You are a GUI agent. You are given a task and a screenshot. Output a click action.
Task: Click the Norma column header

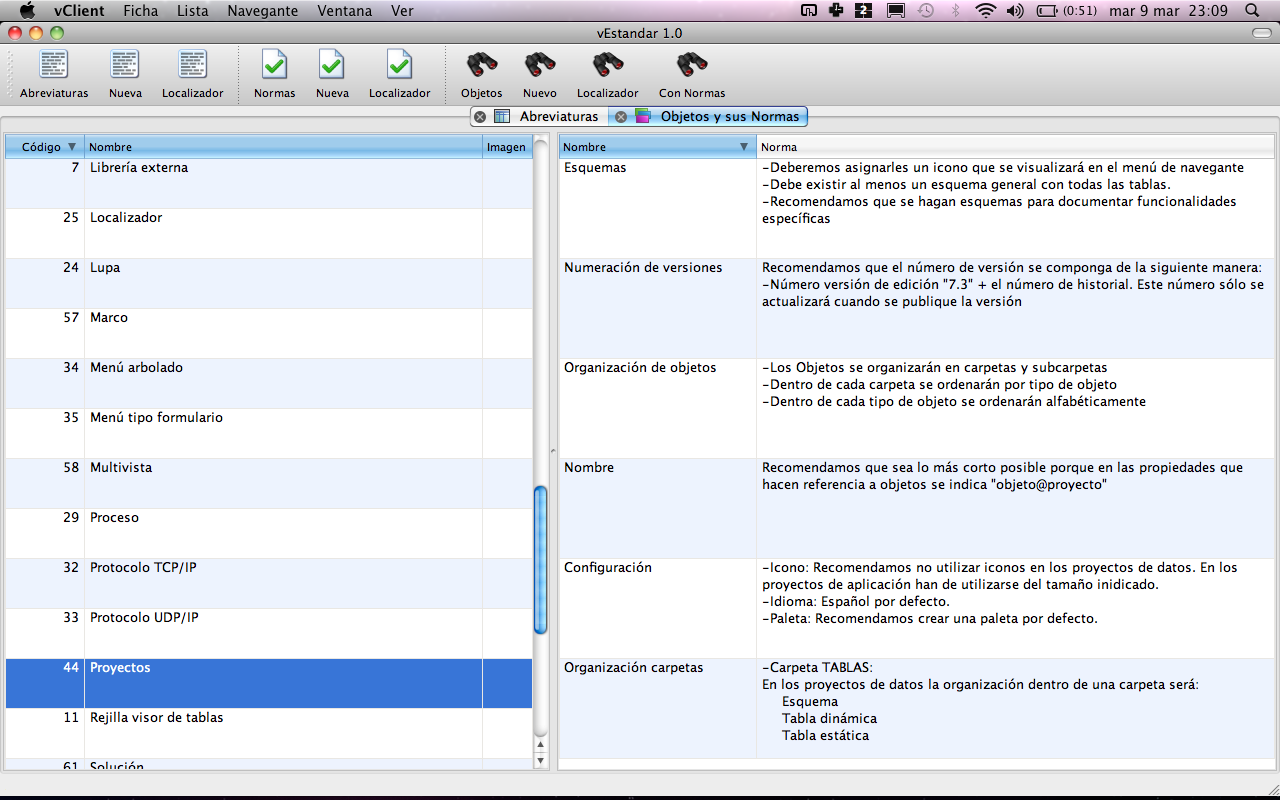coord(1015,147)
